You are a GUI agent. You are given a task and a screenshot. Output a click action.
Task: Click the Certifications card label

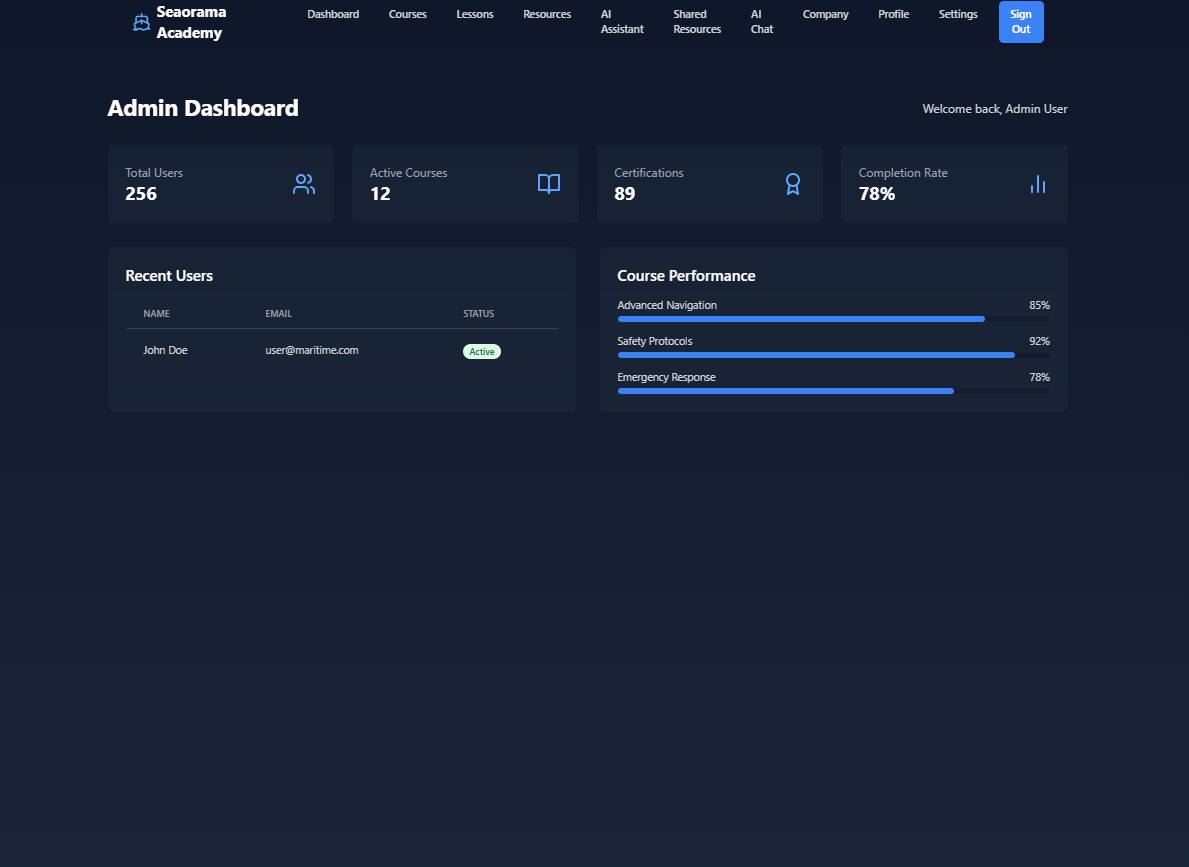[648, 173]
